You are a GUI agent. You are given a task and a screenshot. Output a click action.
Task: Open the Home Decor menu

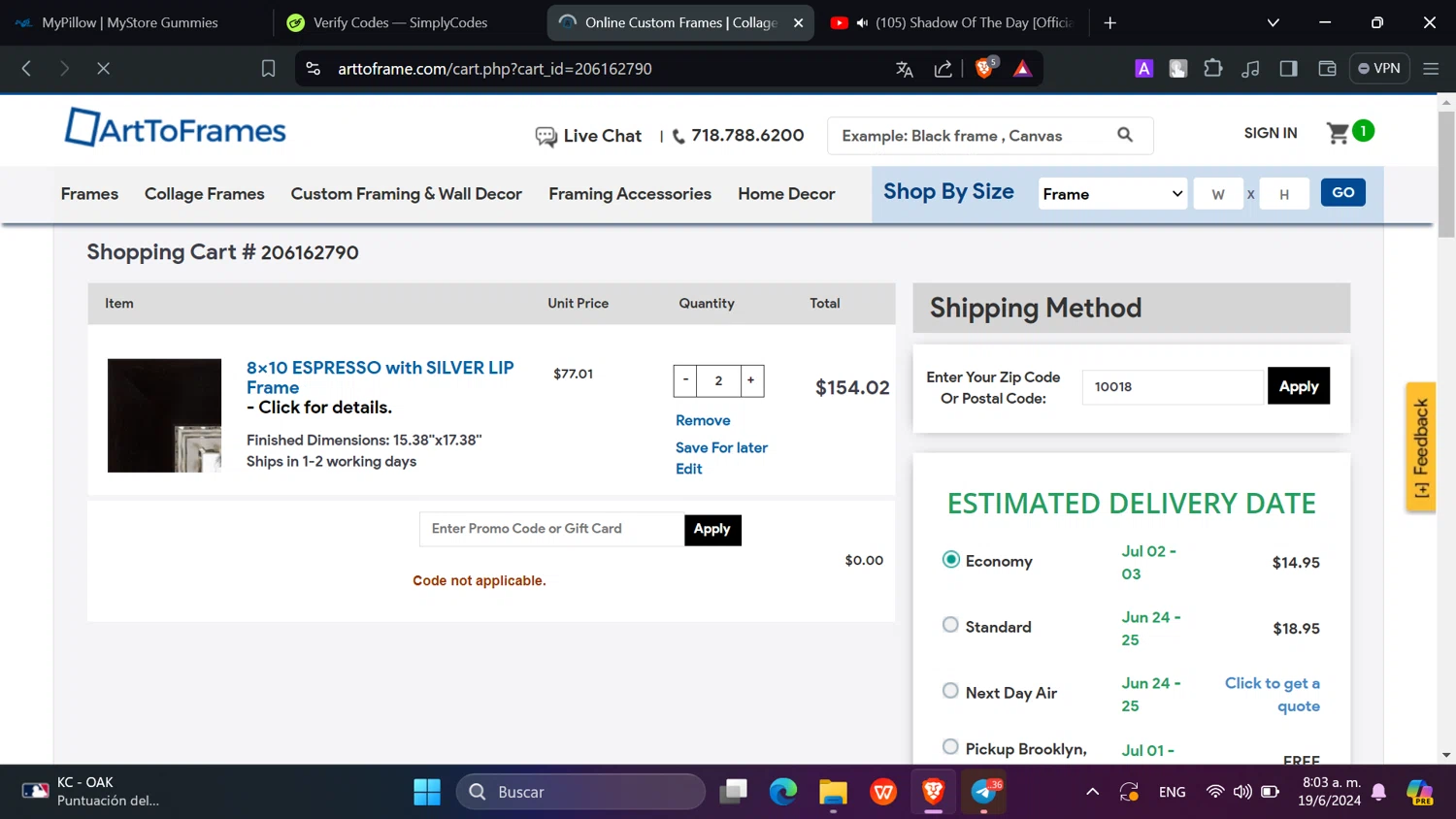[786, 194]
